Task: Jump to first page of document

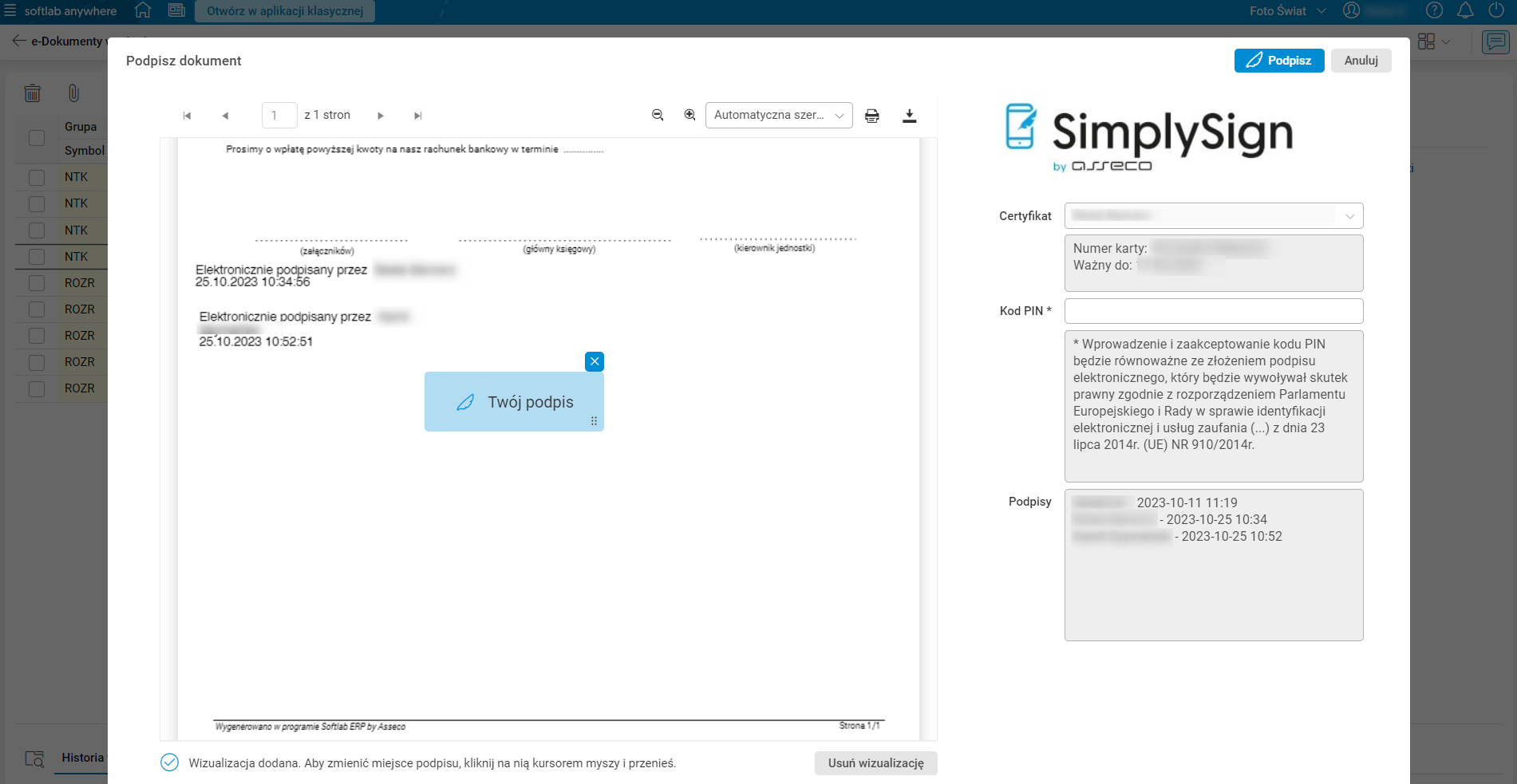Action: coord(187,116)
